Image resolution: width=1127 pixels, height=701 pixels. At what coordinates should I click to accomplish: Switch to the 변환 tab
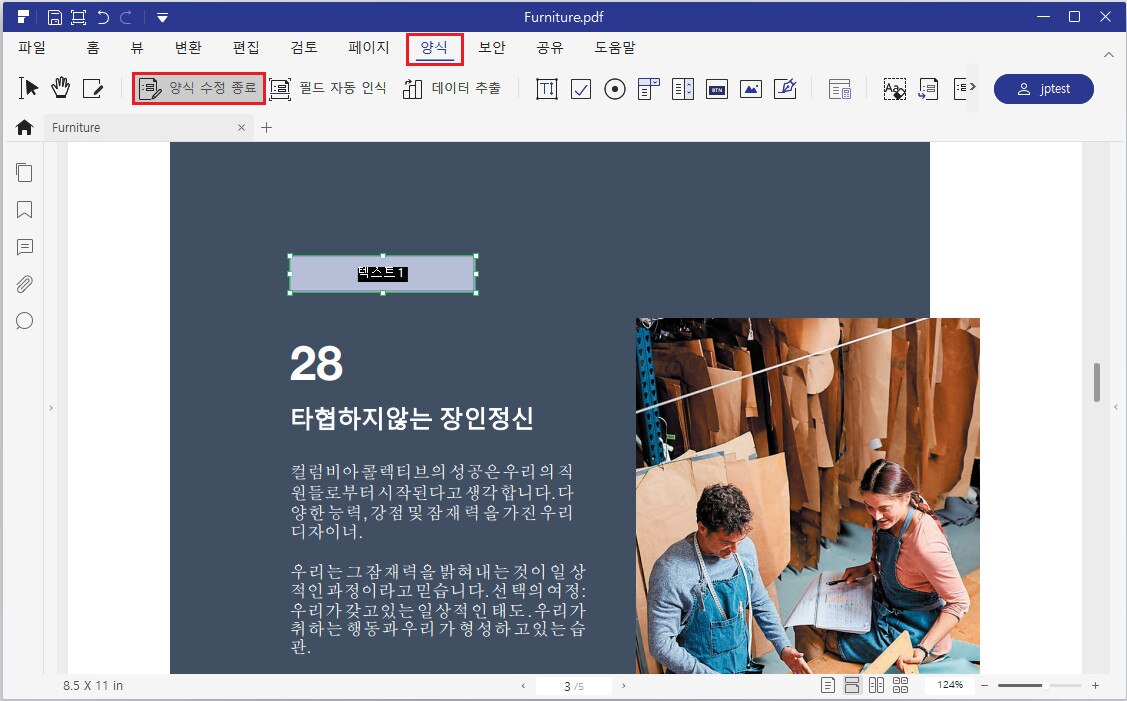[188, 47]
